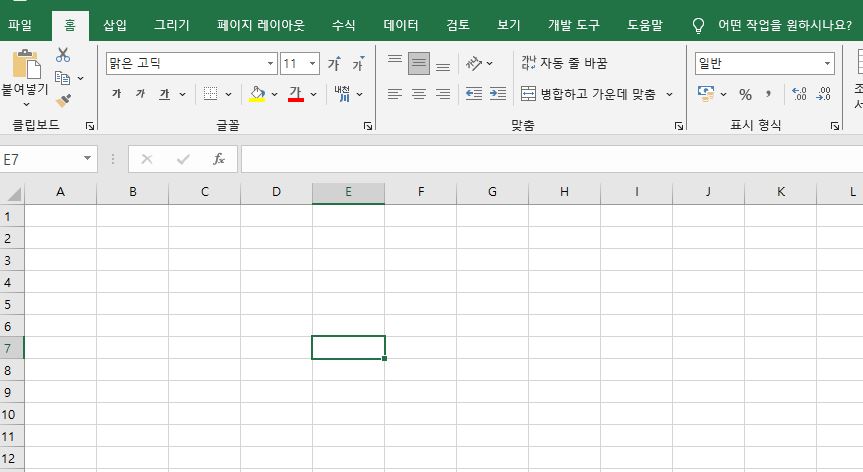Switch to the 데이터 tab

401,25
